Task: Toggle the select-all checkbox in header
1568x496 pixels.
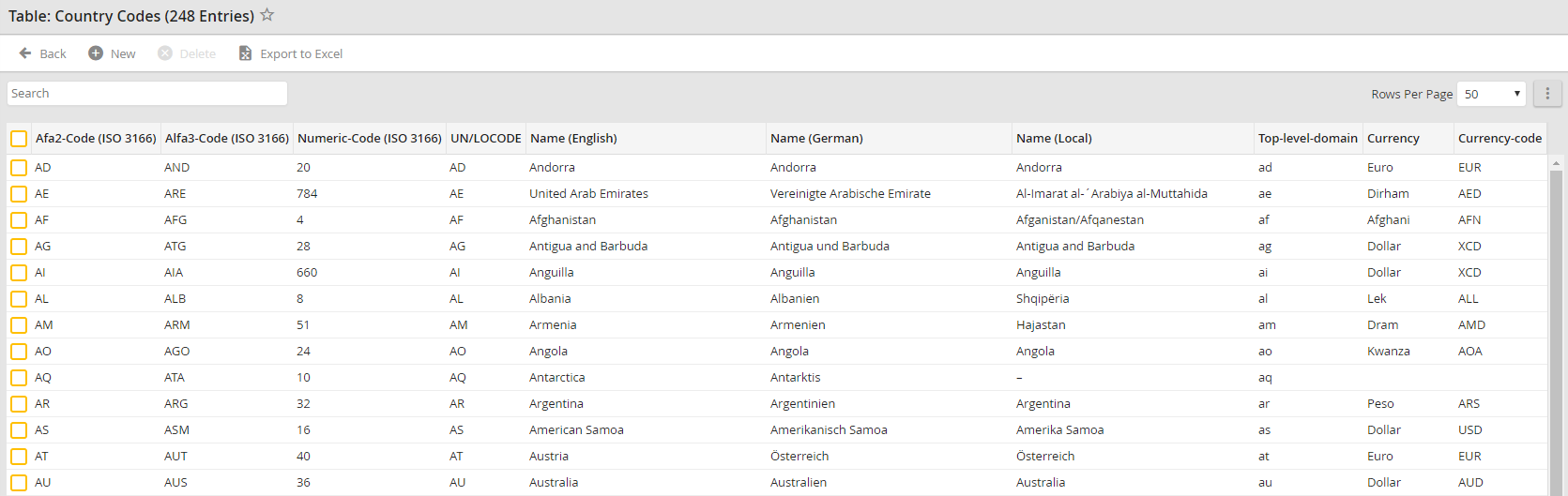Action: pos(19,139)
